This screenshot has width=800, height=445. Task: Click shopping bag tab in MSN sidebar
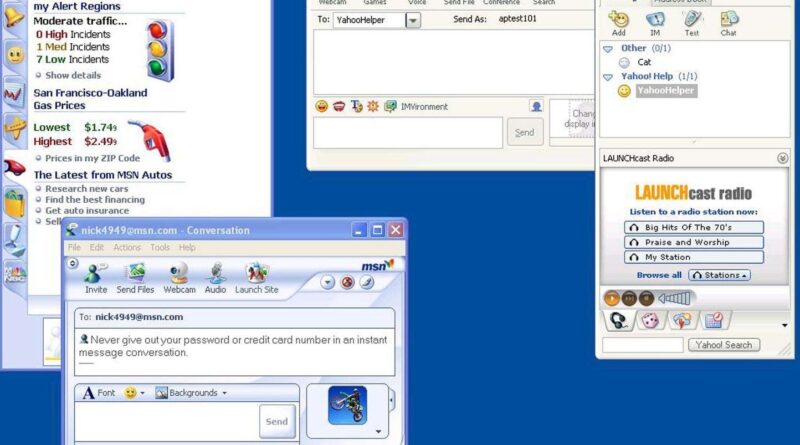(x=15, y=203)
